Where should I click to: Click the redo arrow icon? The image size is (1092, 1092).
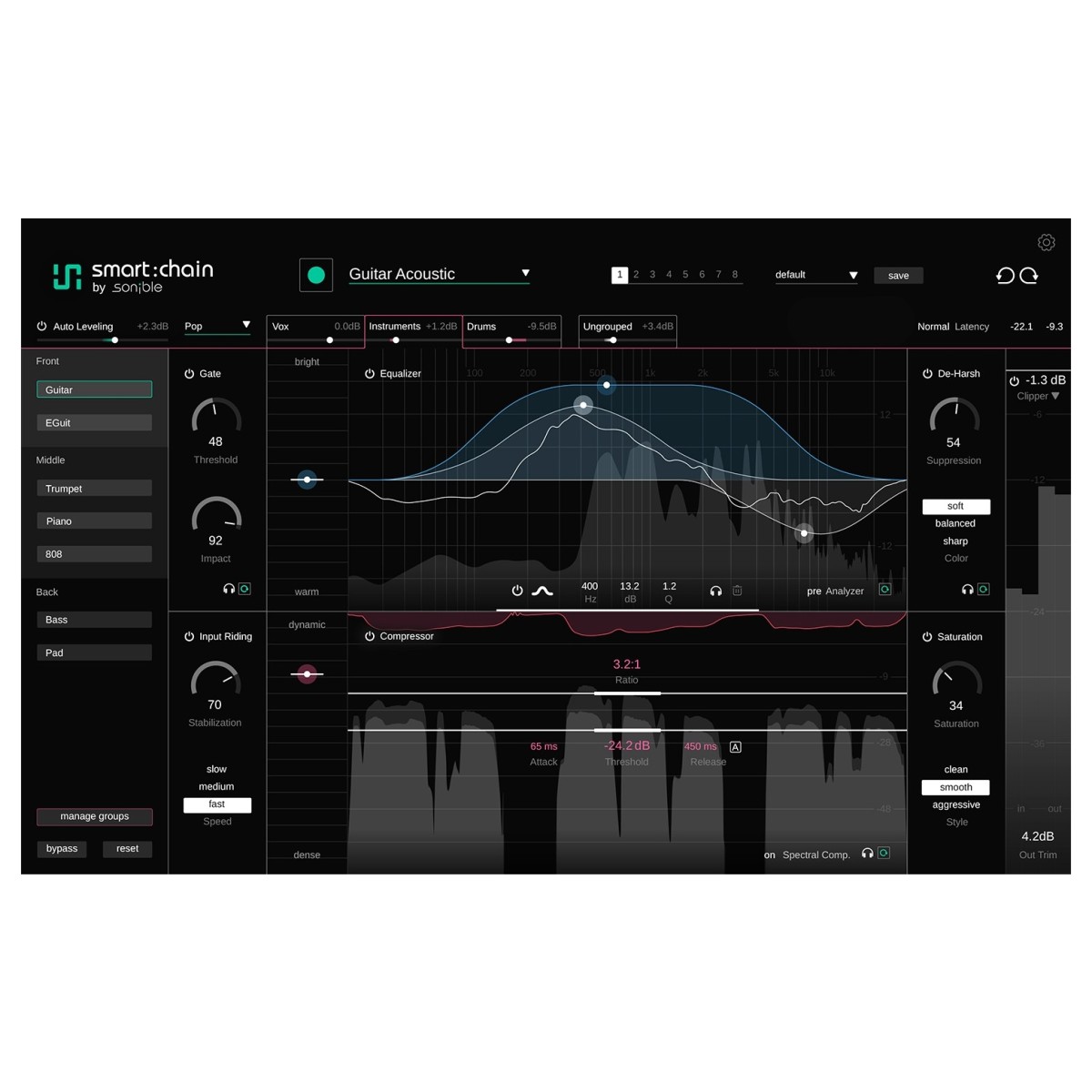1029,276
